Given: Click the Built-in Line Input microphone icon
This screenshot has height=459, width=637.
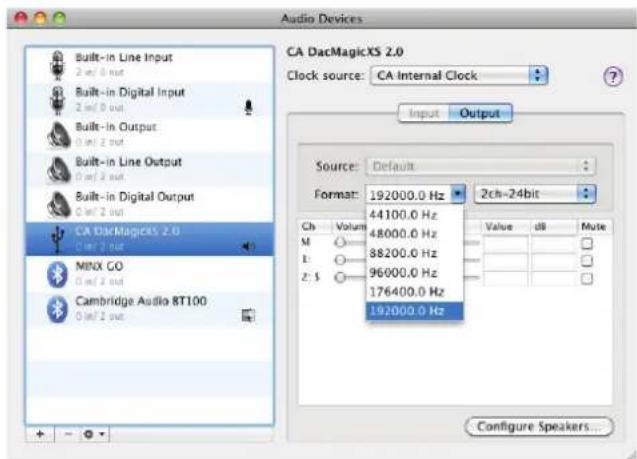Looking at the screenshot, I should (58, 65).
